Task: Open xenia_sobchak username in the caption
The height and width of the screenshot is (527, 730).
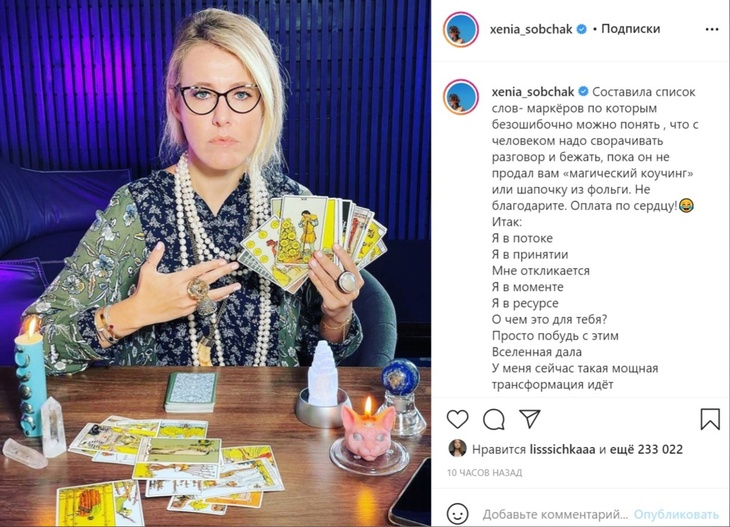Action: click(x=533, y=92)
